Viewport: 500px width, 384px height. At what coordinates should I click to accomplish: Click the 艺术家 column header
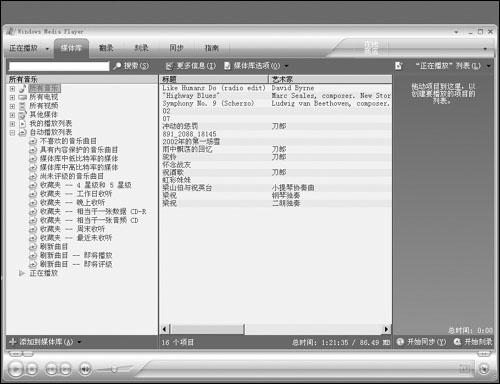click(x=330, y=79)
